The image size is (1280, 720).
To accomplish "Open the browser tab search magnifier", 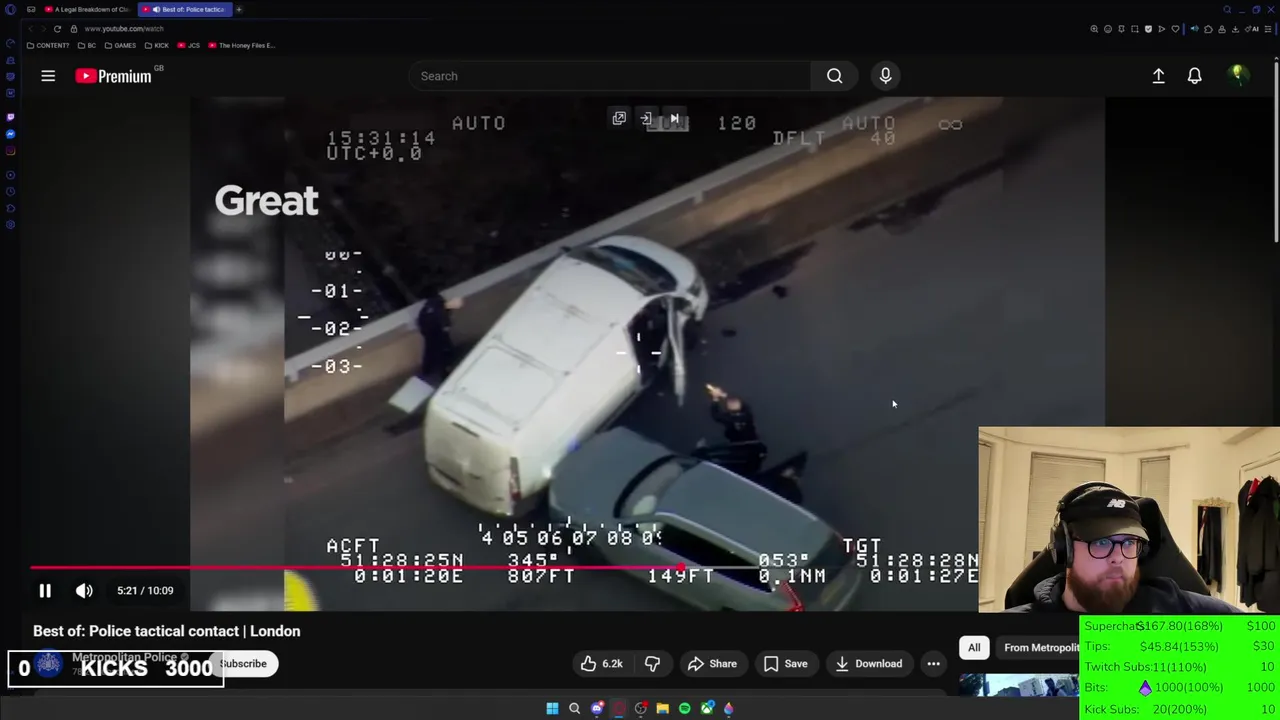I will 1227,10.
